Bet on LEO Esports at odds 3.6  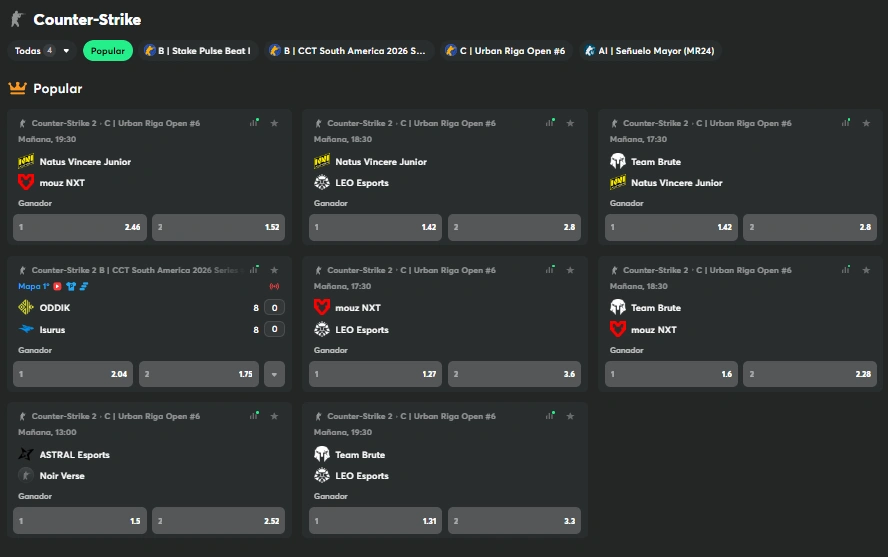tap(514, 374)
